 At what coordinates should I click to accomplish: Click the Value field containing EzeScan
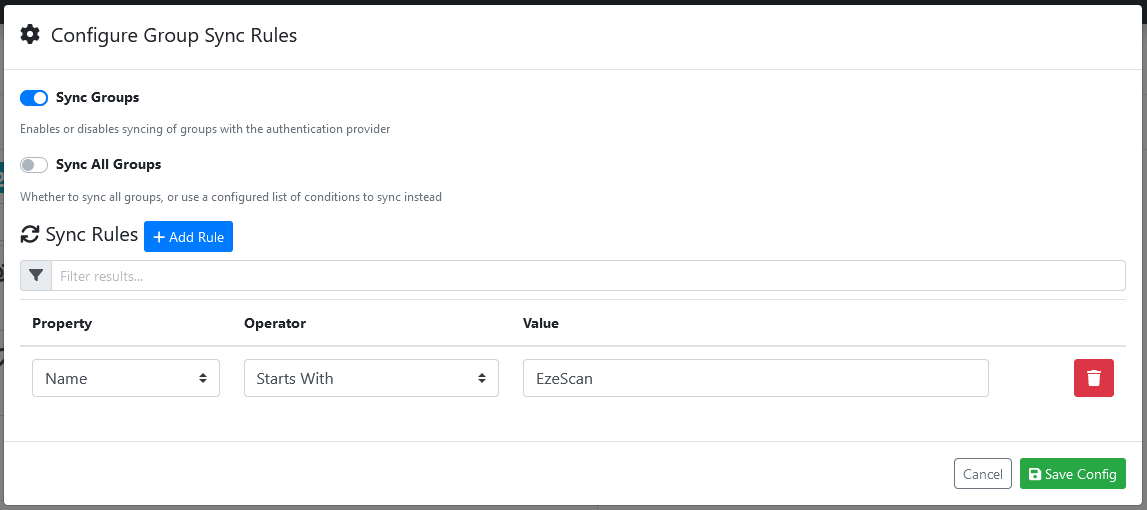[755, 379]
